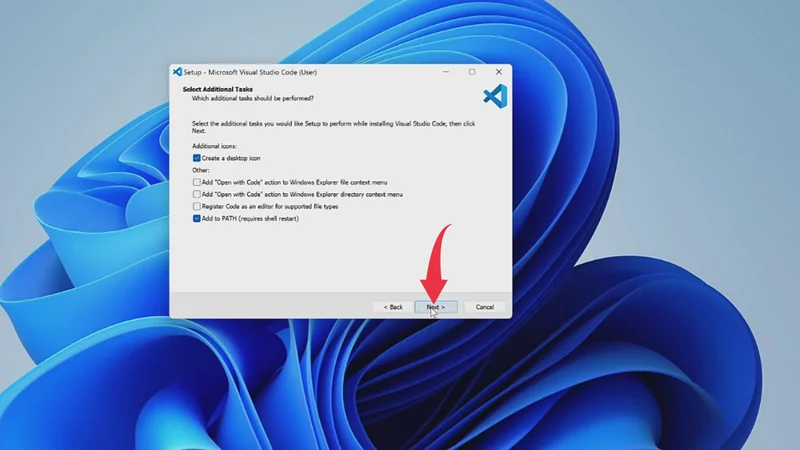Uncheck the Create a desktop icon checkbox
The image size is (800, 450).
pos(197,158)
